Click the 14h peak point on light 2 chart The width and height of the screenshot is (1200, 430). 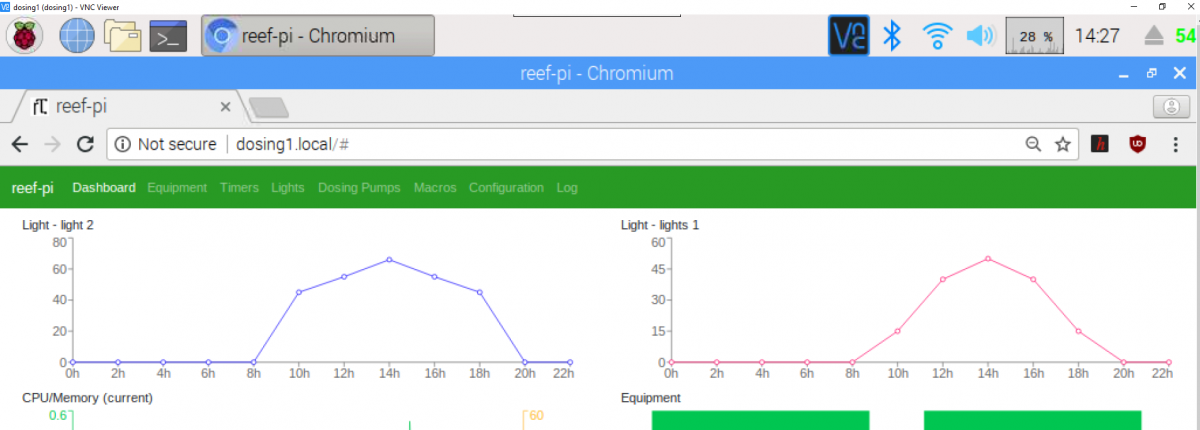tap(389, 260)
